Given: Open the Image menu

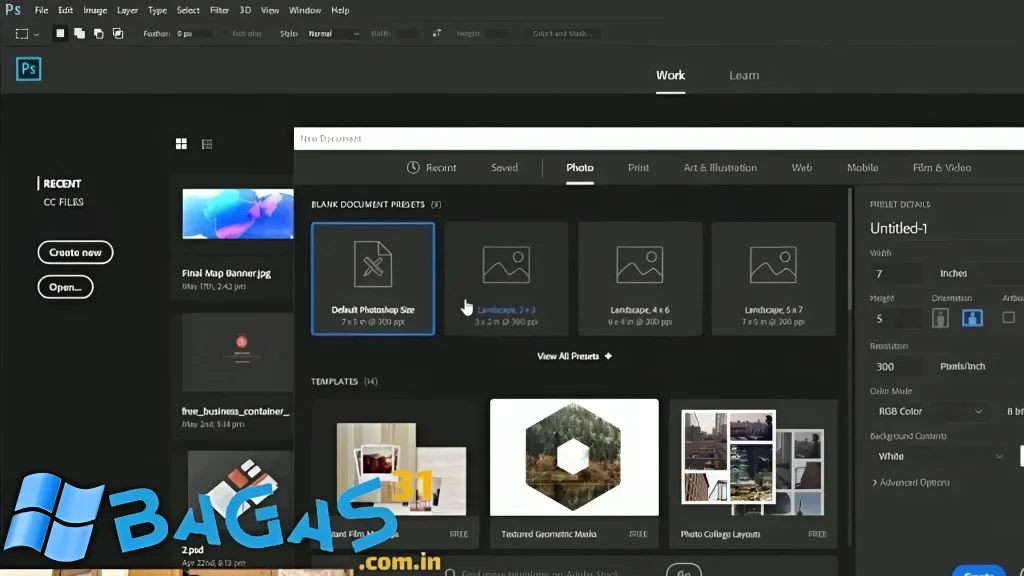Looking at the screenshot, I should [95, 10].
